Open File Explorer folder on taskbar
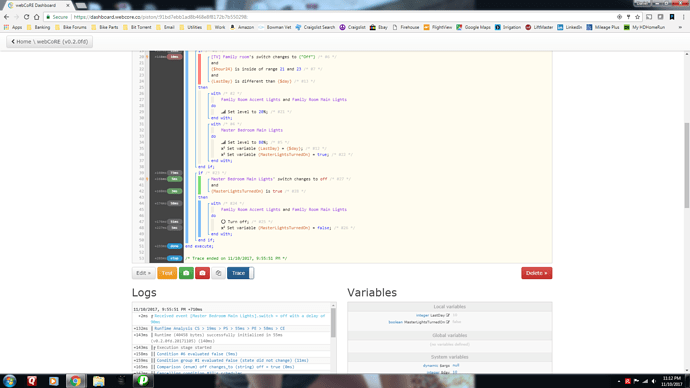690x388 pixels. (x=98, y=381)
